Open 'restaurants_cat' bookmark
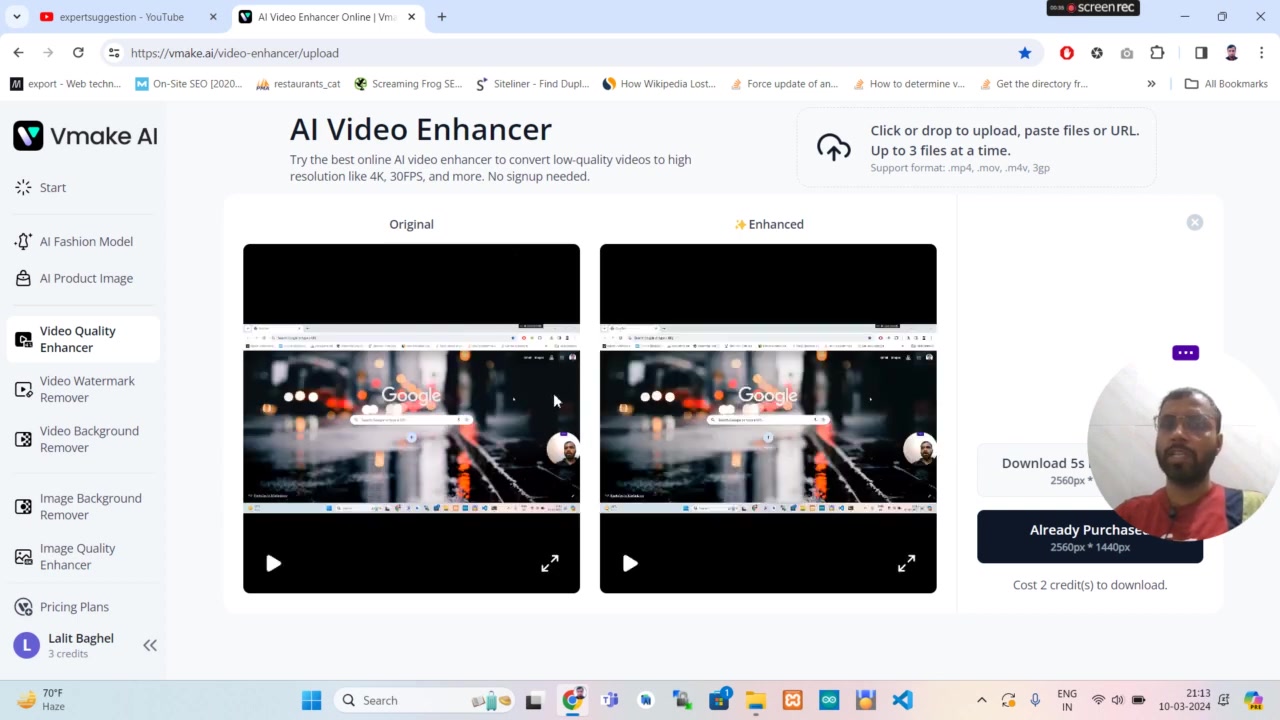The height and width of the screenshot is (720, 1280). 299,84
